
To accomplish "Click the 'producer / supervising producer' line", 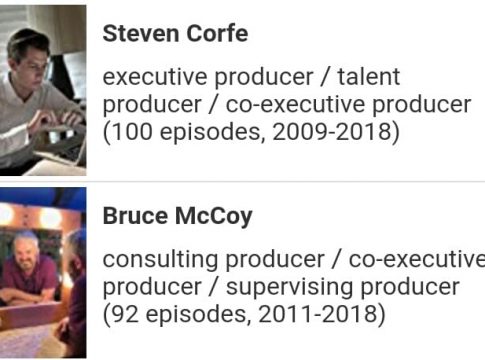I will coord(281,287).
